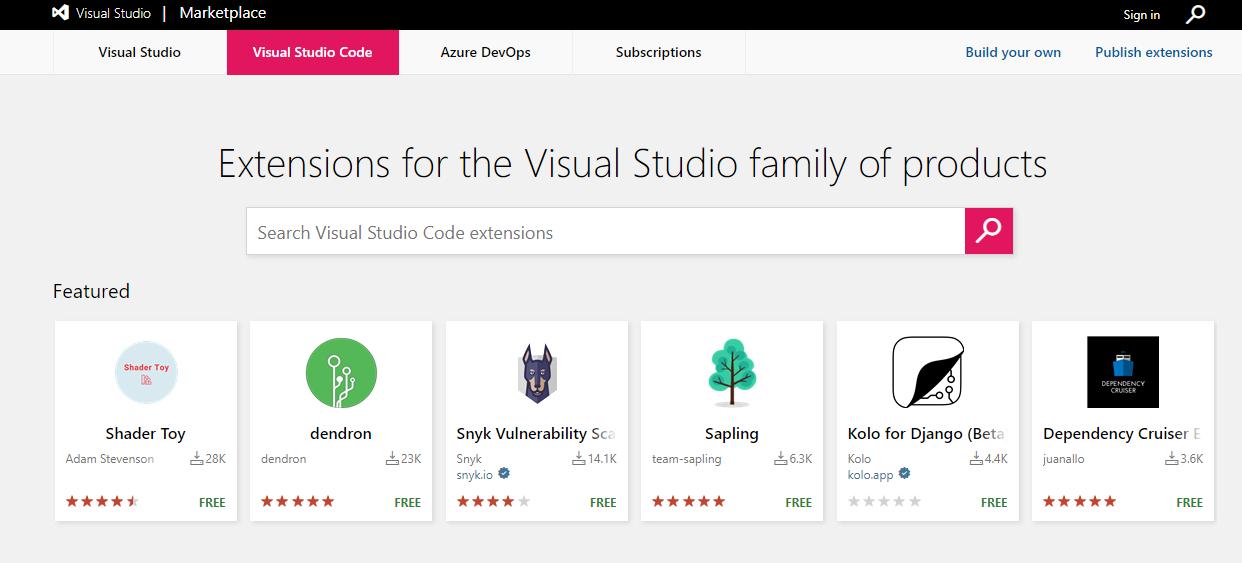Go to the Subscriptions tab
Image resolution: width=1242 pixels, height=563 pixels.
658,52
